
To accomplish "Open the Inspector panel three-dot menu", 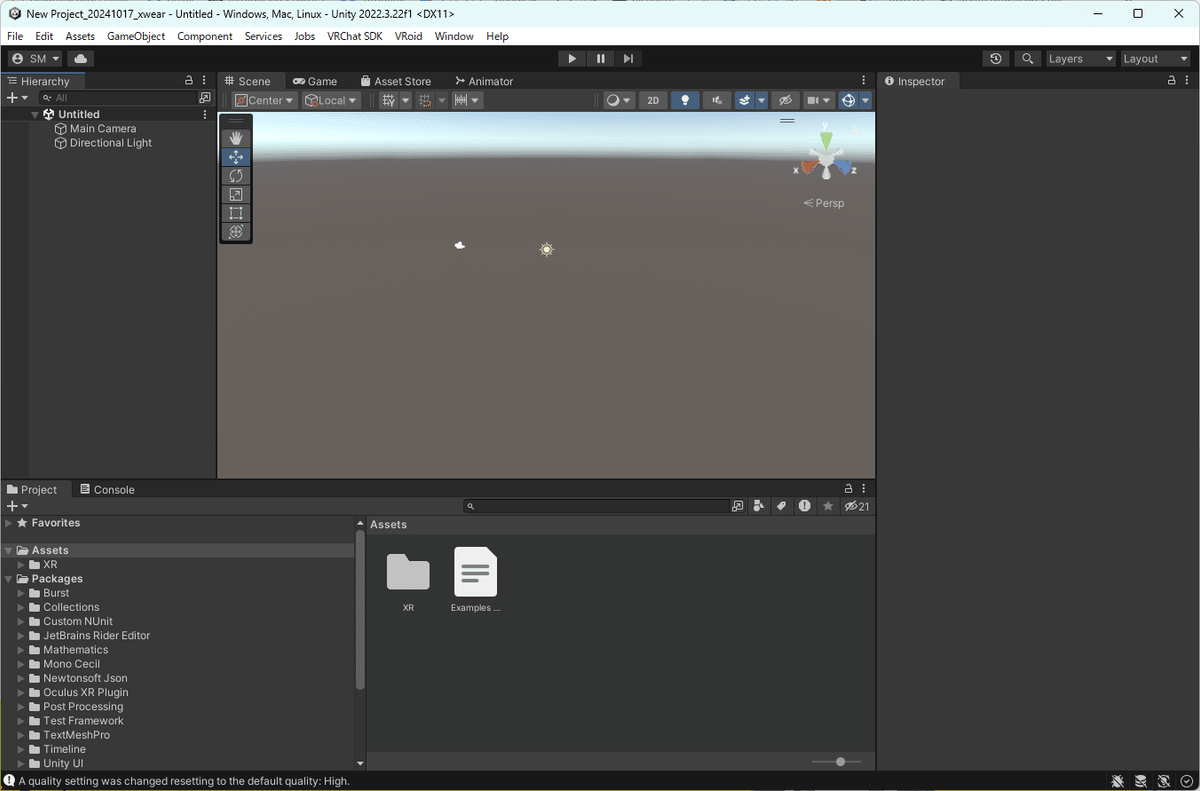I will (x=1187, y=81).
